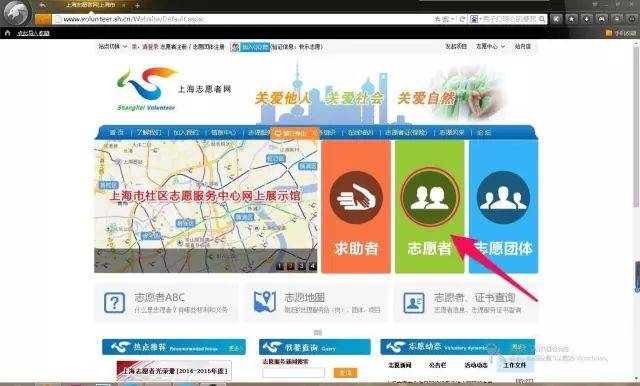Switch to the 志愿新闻 tab

tap(400, 365)
